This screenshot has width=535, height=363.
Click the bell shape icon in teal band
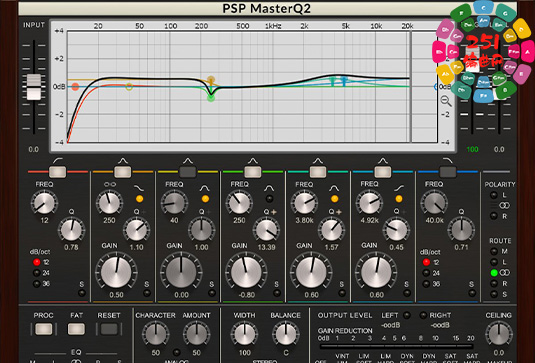click(334, 188)
